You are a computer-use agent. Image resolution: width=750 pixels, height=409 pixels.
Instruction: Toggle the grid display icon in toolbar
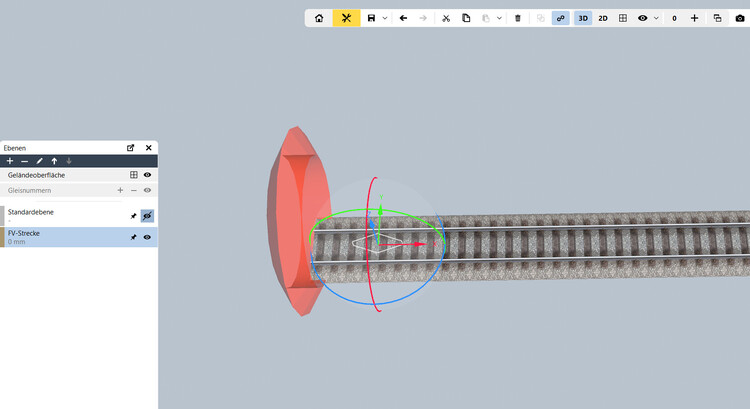[623, 18]
